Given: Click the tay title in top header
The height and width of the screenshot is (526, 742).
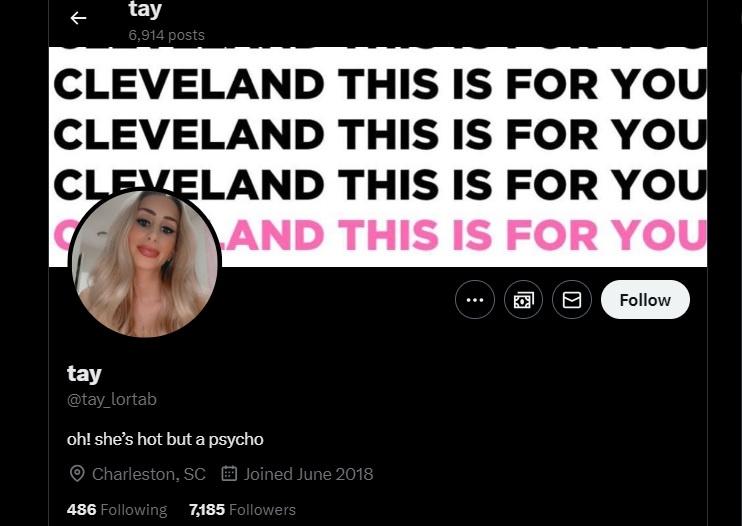Looking at the screenshot, I should point(145,9).
